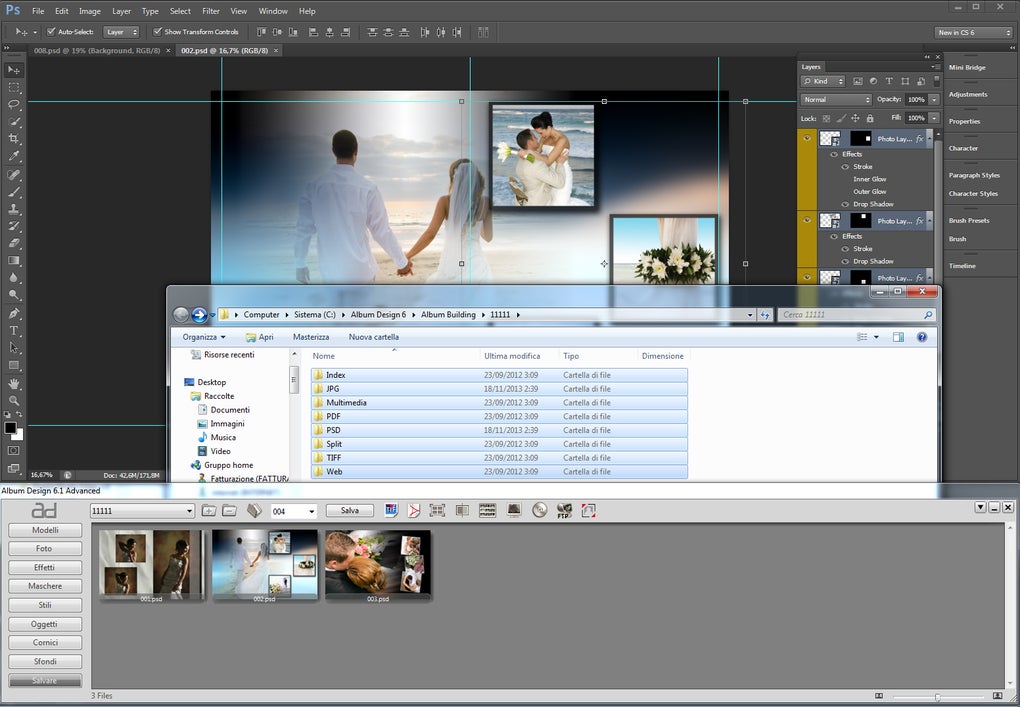This screenshot has width=1020, height=707.
Task: Click the foreground color swatch
Action: [x=10, y=428]
